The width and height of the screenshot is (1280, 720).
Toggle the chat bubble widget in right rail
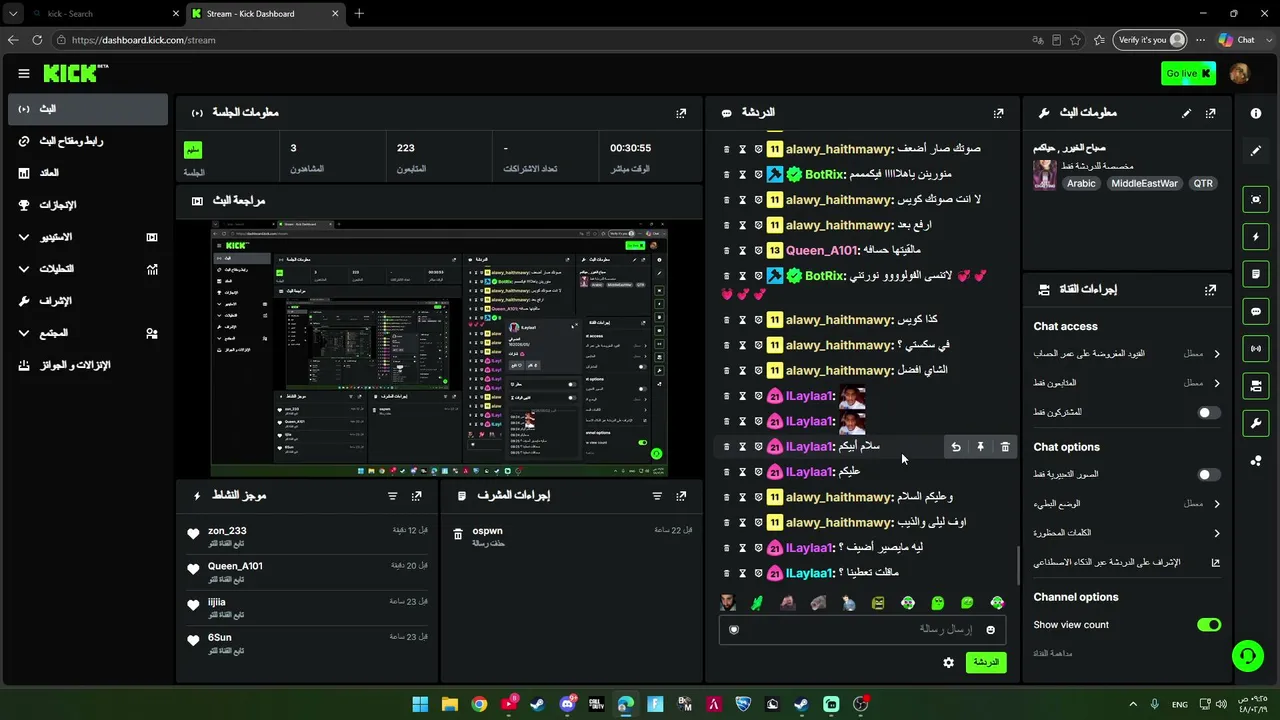(x=1256, y=311)
